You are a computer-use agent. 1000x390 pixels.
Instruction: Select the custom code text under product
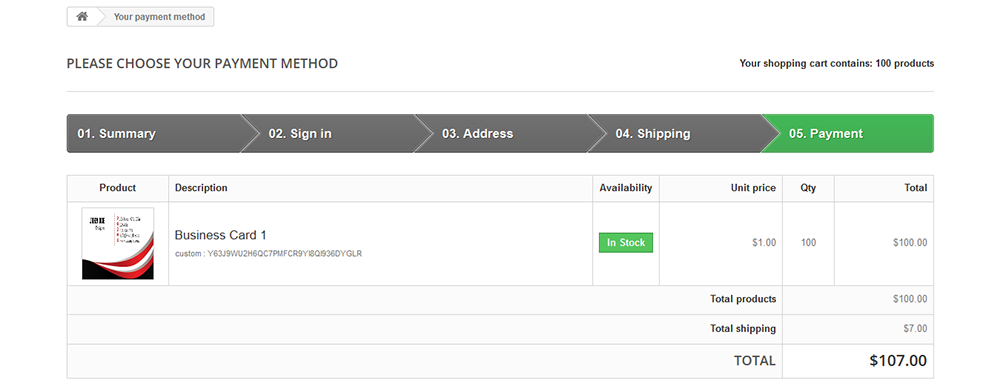pyautogui.click(x=268, y=254)
